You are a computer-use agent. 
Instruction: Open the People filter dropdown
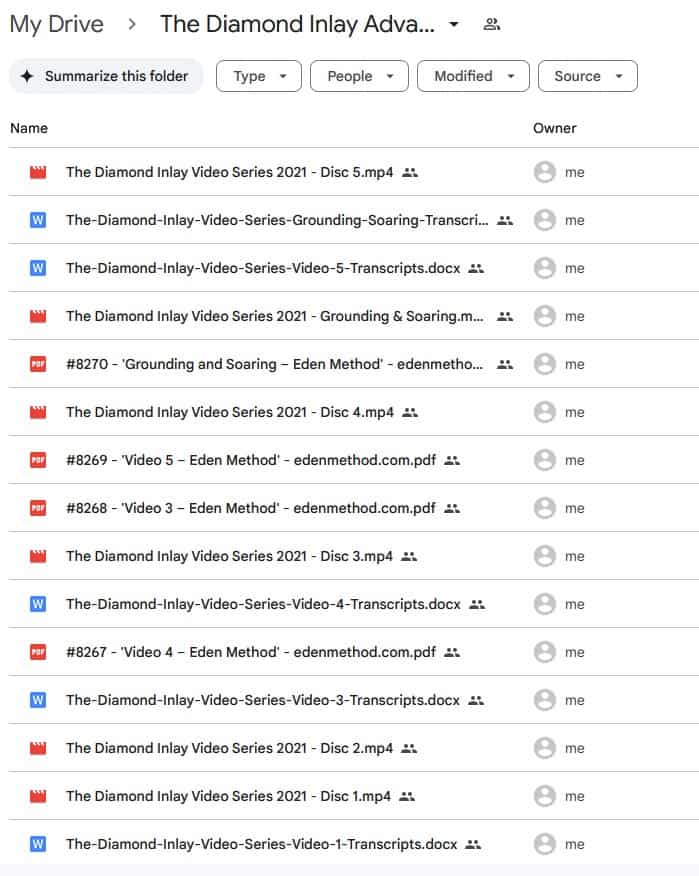(359, 76)
